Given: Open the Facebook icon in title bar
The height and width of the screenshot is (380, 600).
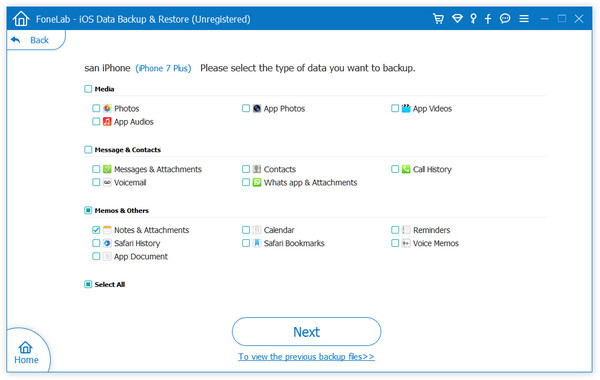Looking at the screenshot, I should (x=488, y=19).
